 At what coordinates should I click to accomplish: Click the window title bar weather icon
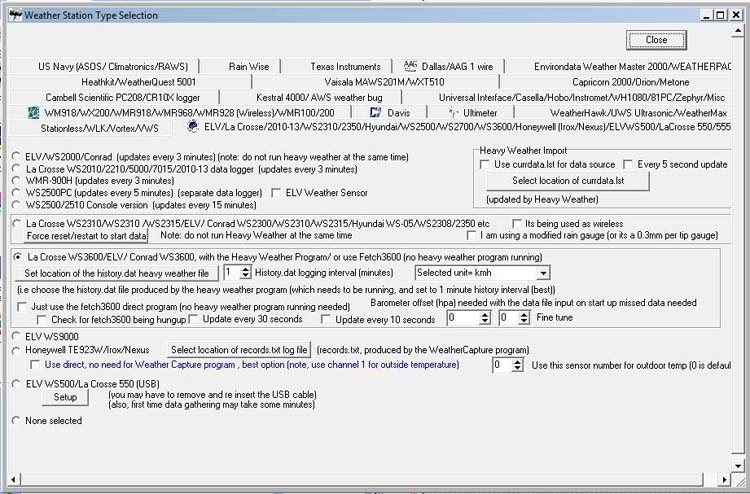point(15,15)
